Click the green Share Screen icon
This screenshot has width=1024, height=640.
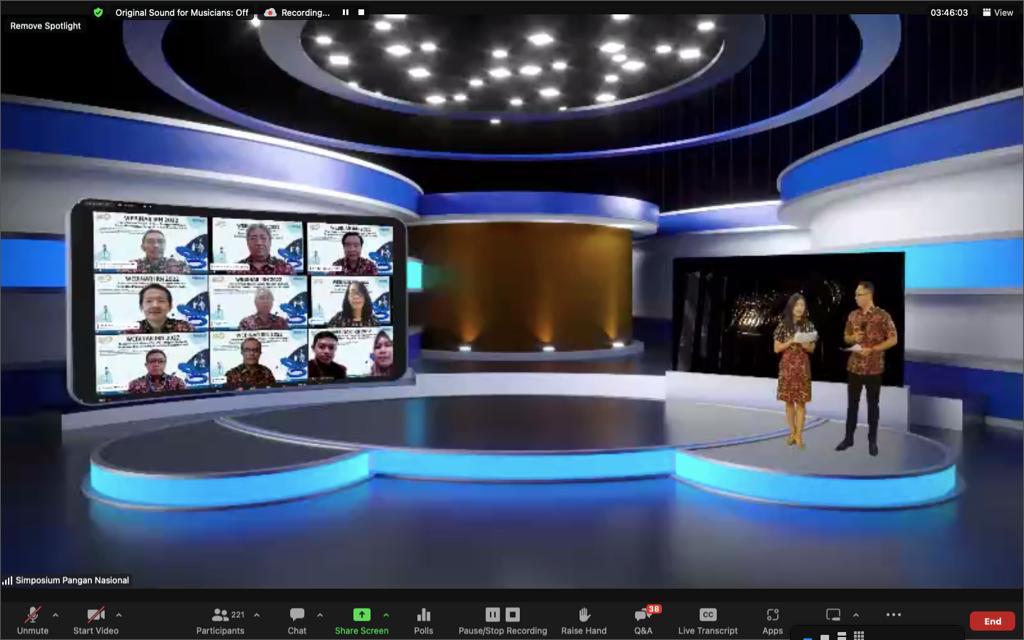tap(361, 615)
